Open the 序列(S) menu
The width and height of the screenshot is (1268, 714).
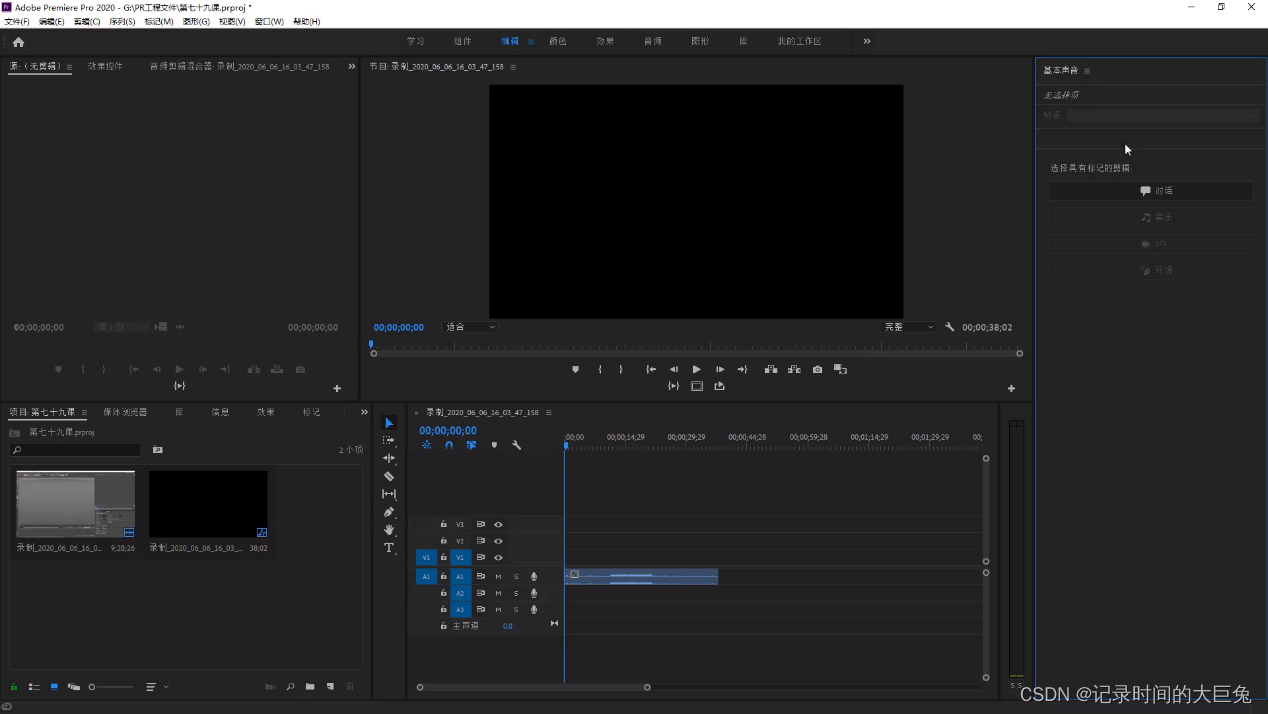[x=122, y=21]
